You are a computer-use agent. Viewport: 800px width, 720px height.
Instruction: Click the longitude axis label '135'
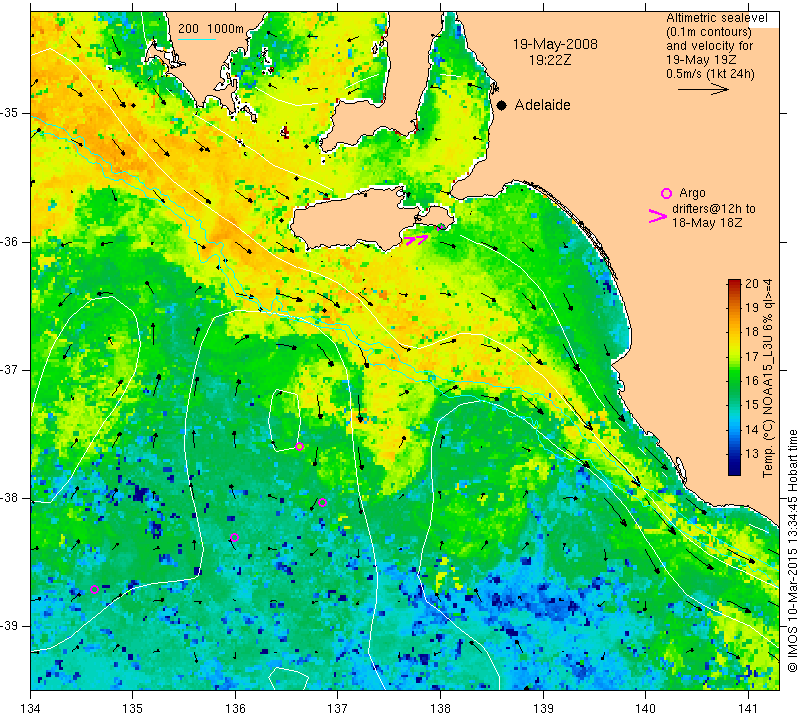[133, 709]
